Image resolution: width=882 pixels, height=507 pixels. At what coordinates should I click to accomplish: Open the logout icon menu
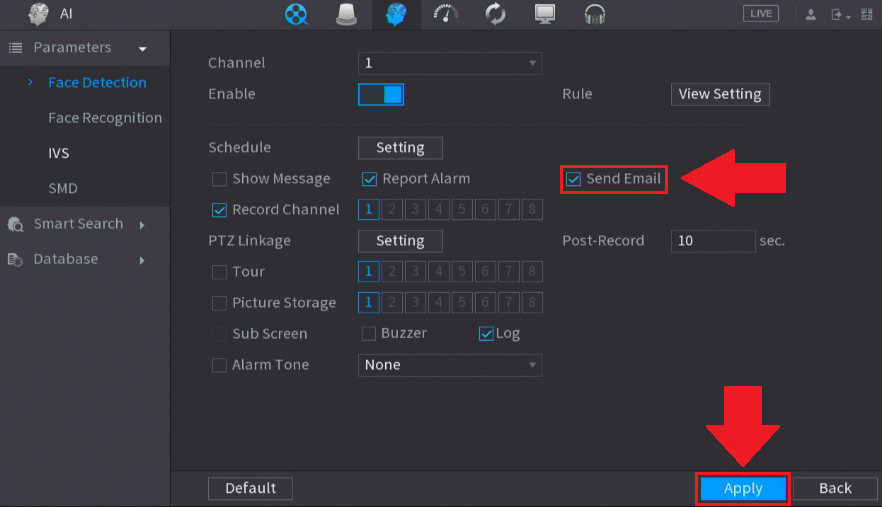840,15
